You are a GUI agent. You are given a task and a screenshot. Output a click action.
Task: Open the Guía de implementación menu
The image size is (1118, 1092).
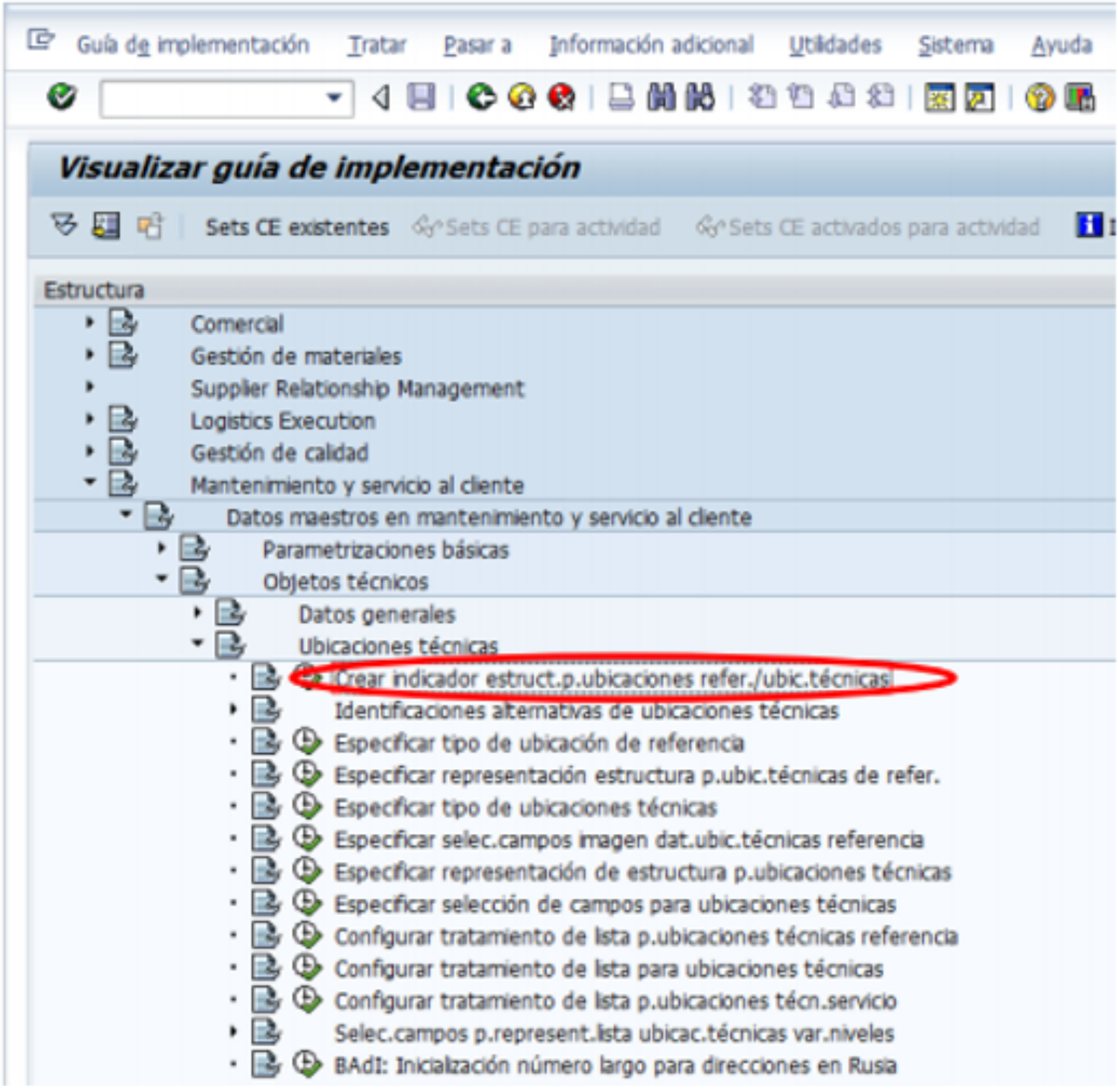(193, 46)
